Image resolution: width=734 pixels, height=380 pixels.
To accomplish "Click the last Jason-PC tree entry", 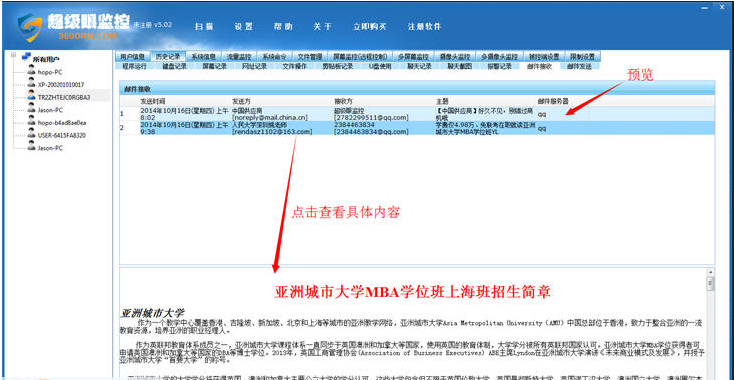I will (51, 147).
